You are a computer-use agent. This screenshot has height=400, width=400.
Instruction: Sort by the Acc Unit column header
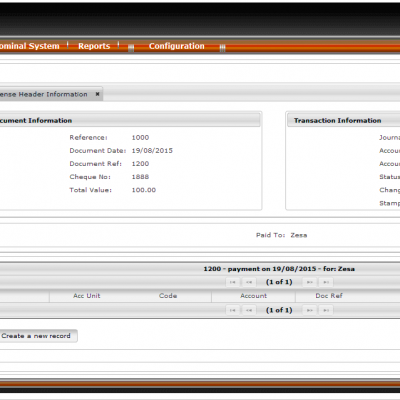pyautogui.click(x=87, y=296)
